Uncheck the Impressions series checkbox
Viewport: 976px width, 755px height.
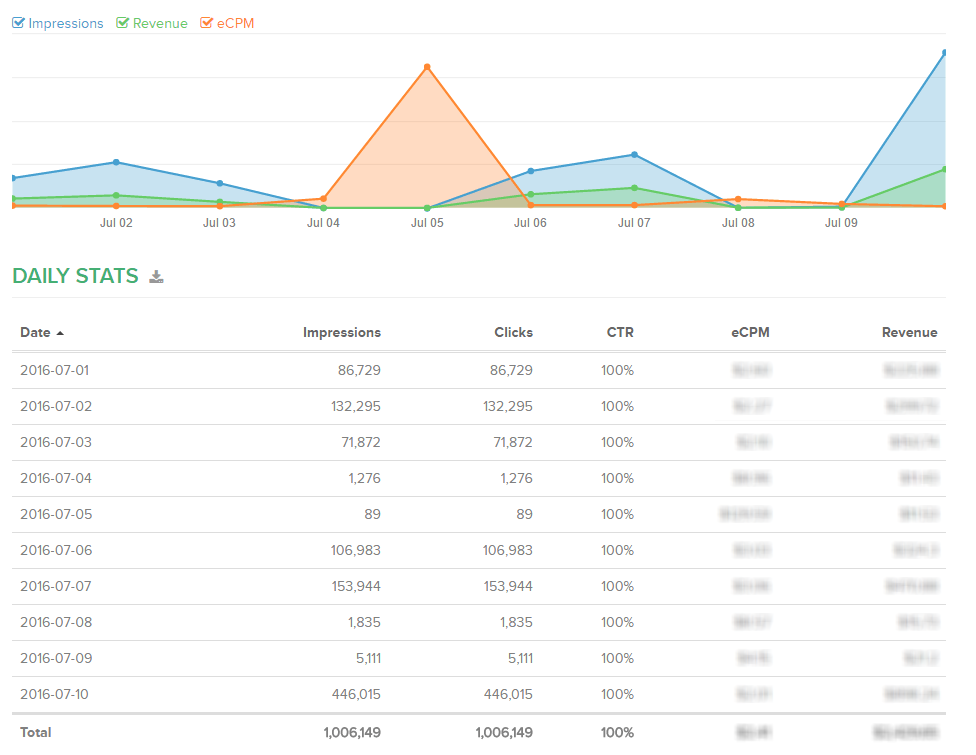coord(19,23)
